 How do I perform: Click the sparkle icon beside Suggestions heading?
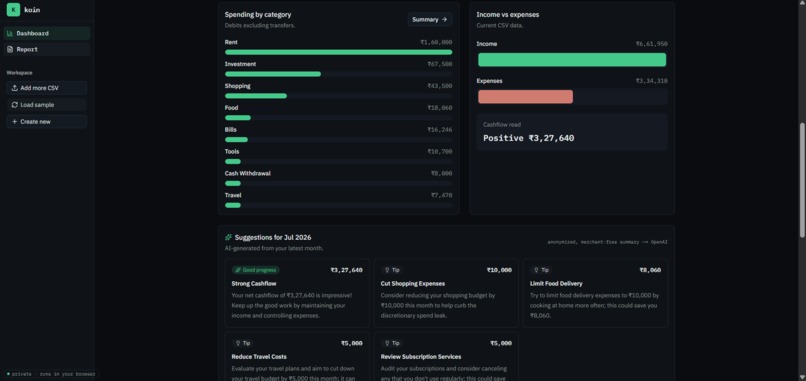(x=228, y=238)
